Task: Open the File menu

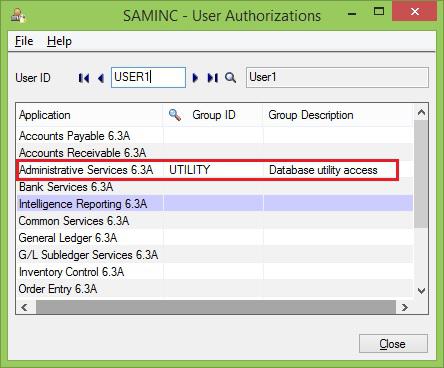Action: [24, 41]
